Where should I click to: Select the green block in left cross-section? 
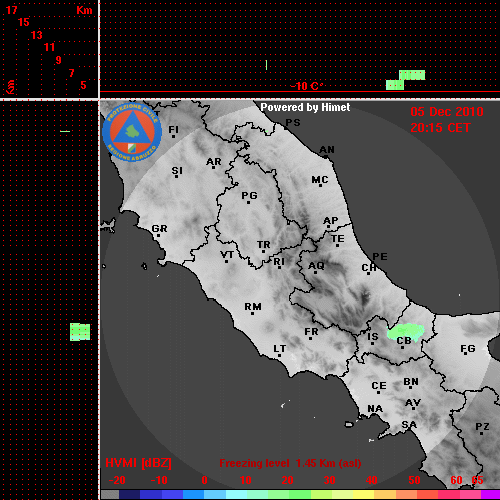click(80, 332)
